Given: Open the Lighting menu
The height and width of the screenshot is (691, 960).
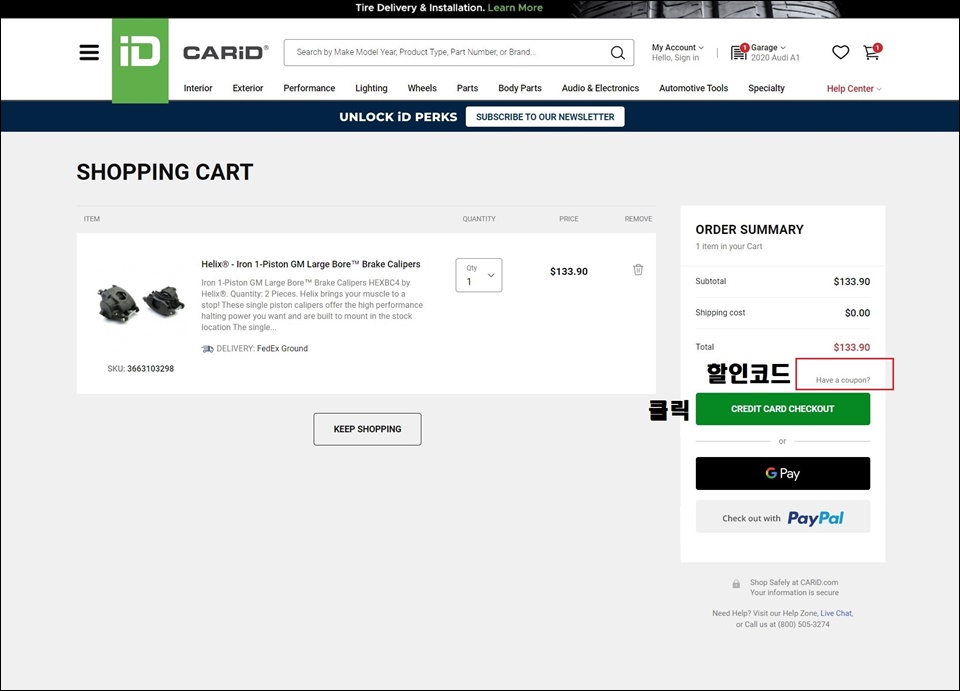Looking at the screenshot, I should (x=371, y=88).
